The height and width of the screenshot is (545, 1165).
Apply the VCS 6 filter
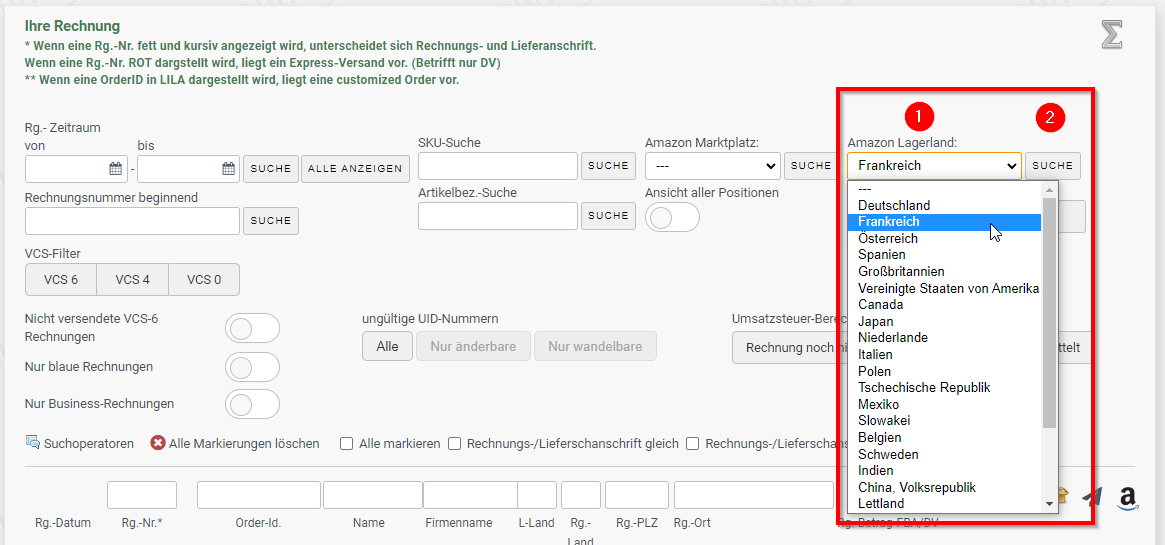pyautogui.click(x=61, y=280)
